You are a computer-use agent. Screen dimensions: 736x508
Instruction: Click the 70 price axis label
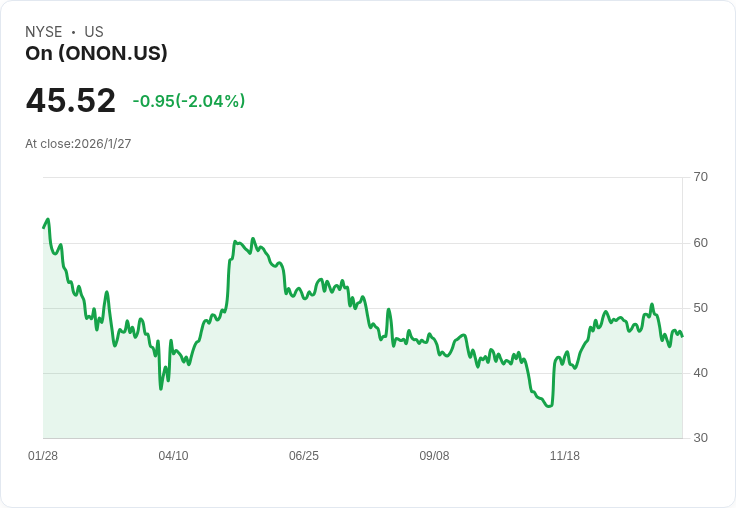pyautogui.click(x=700, y=177)
